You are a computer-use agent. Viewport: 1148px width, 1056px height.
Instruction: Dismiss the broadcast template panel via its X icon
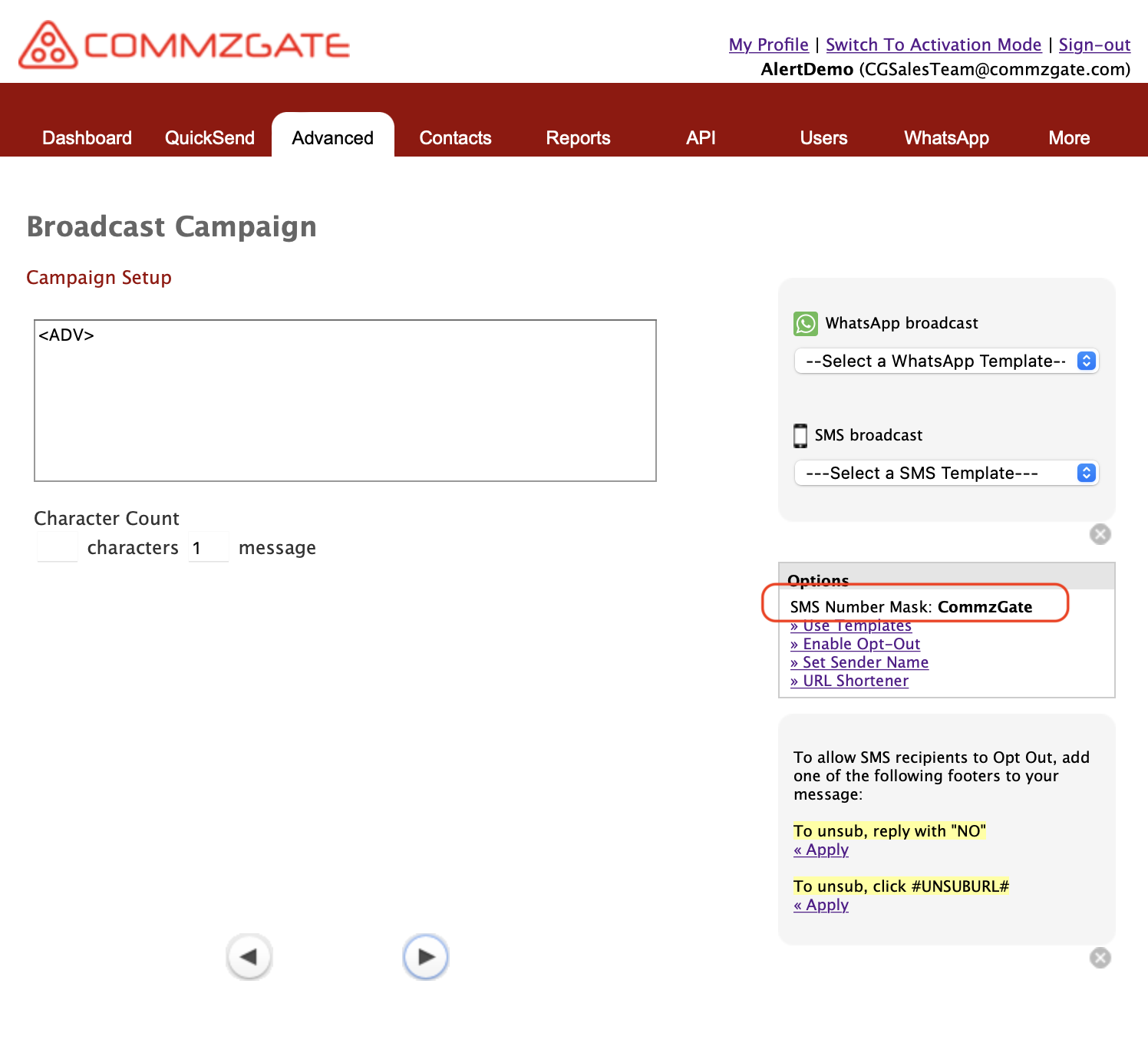(1100, 534)
